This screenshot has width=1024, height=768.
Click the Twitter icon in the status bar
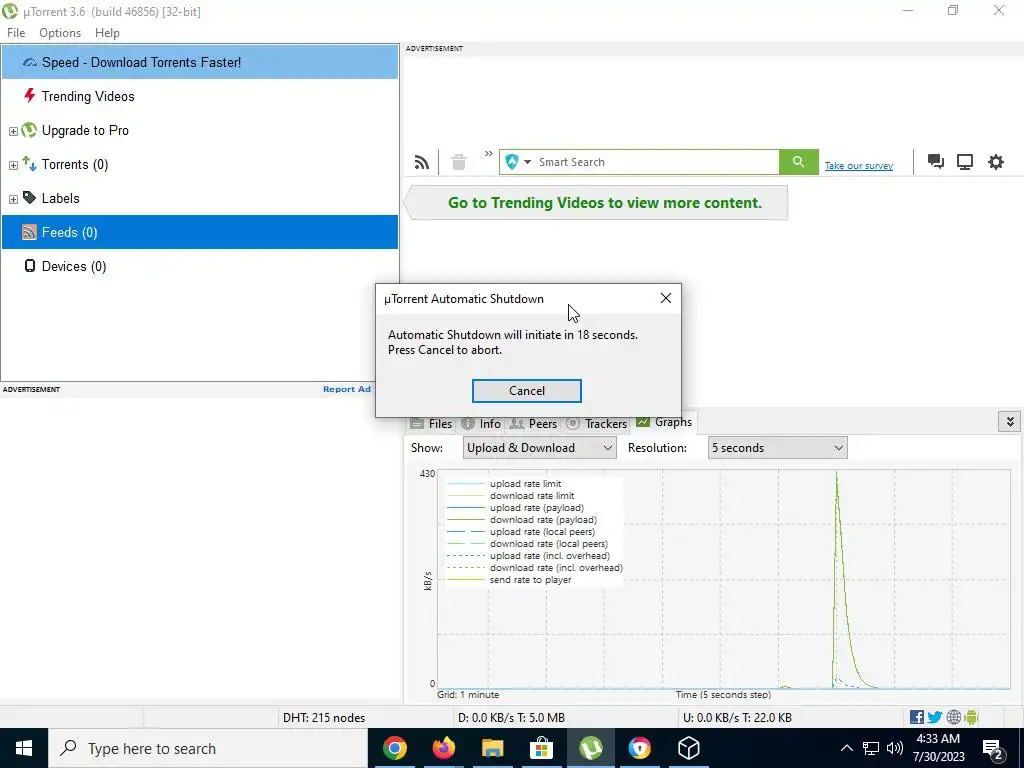pyautogui.click(x=935, y=717)
